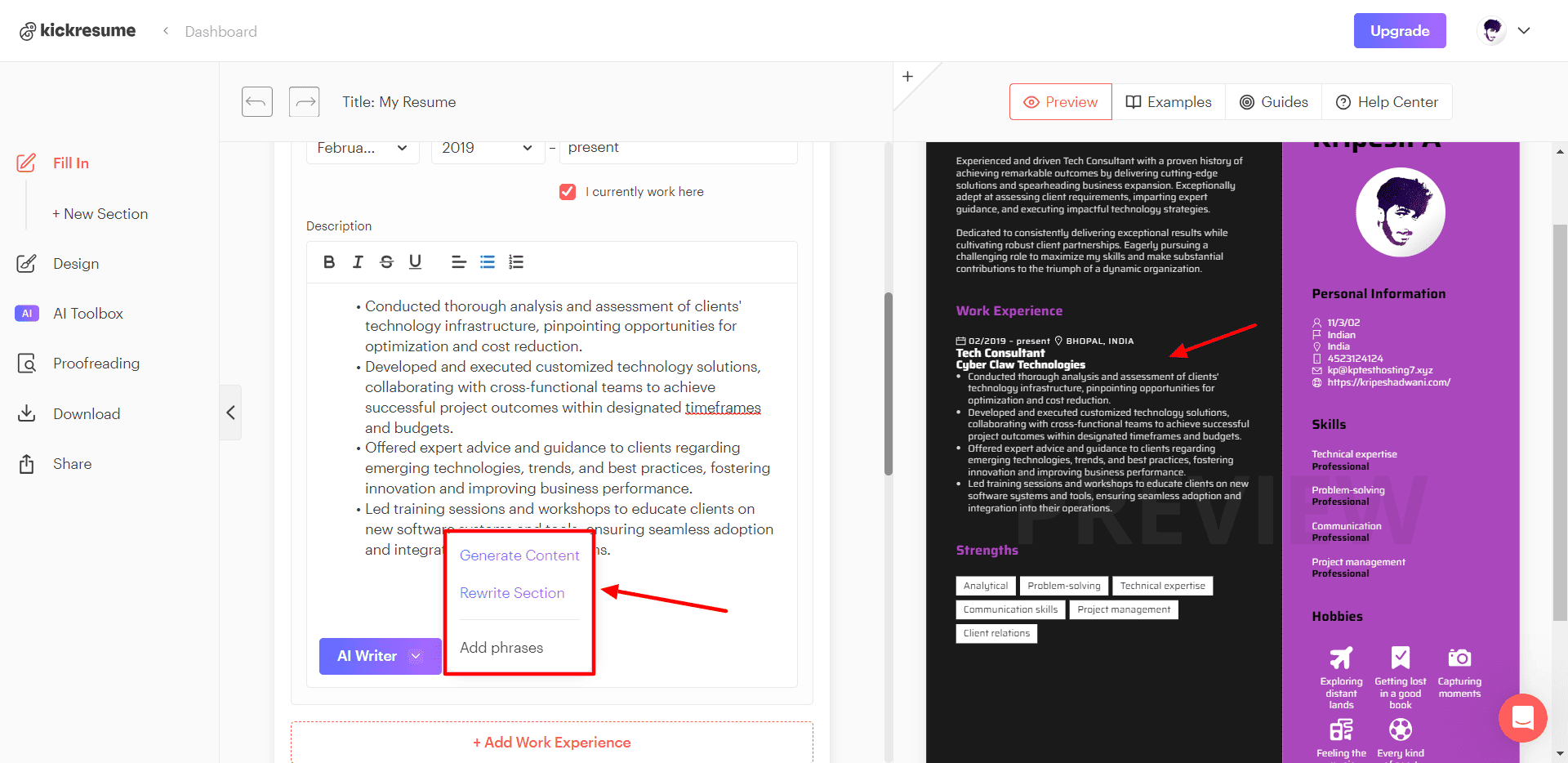Toggle the bulleted list icon
This screenshot has width=1568, height=763.
click(488, 262)
